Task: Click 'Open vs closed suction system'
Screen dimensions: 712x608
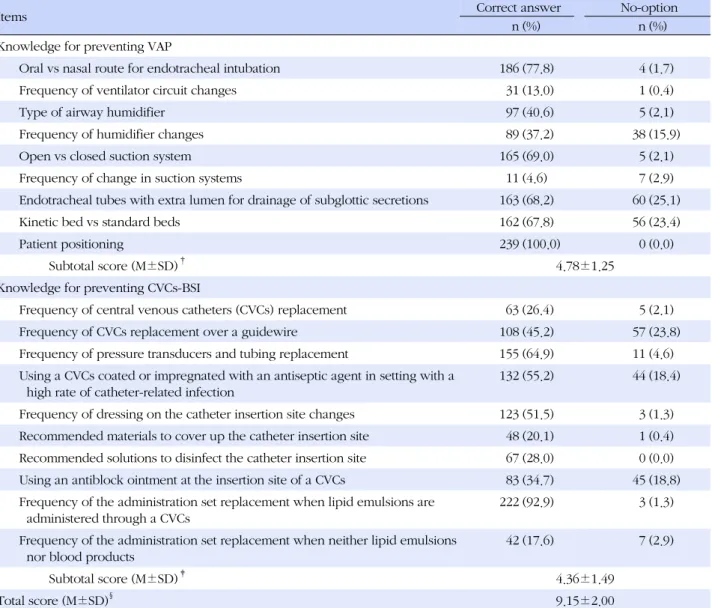Action: [x=105, y=156]
